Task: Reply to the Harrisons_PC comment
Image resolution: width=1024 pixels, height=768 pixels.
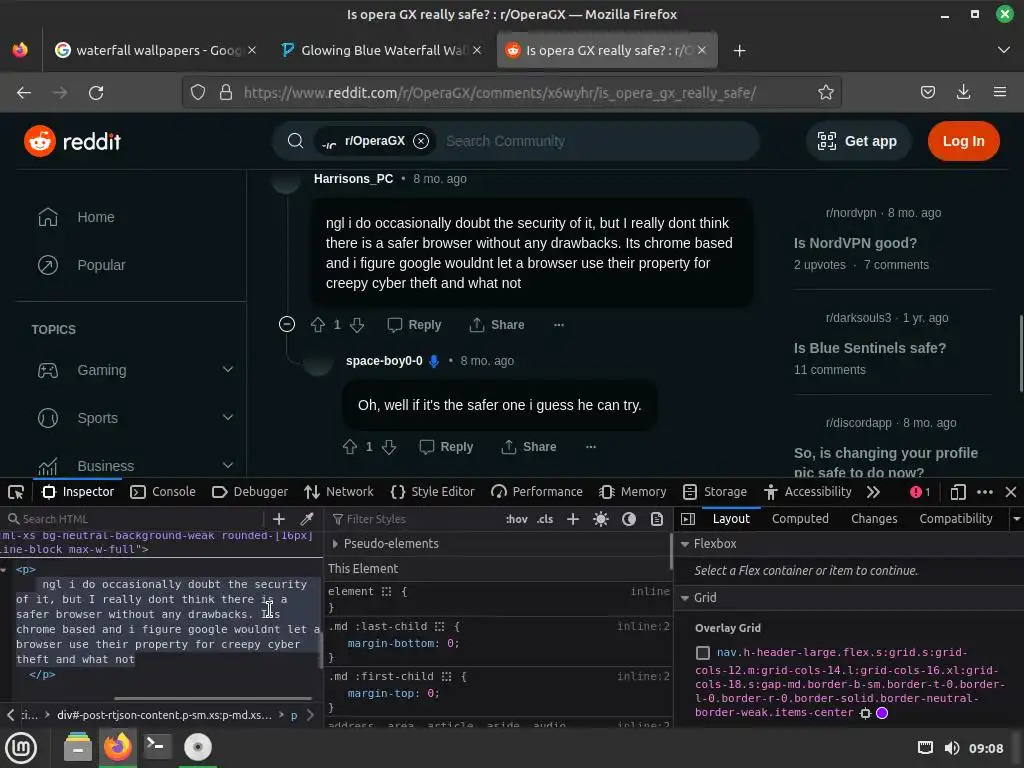Action: (414, 325)
